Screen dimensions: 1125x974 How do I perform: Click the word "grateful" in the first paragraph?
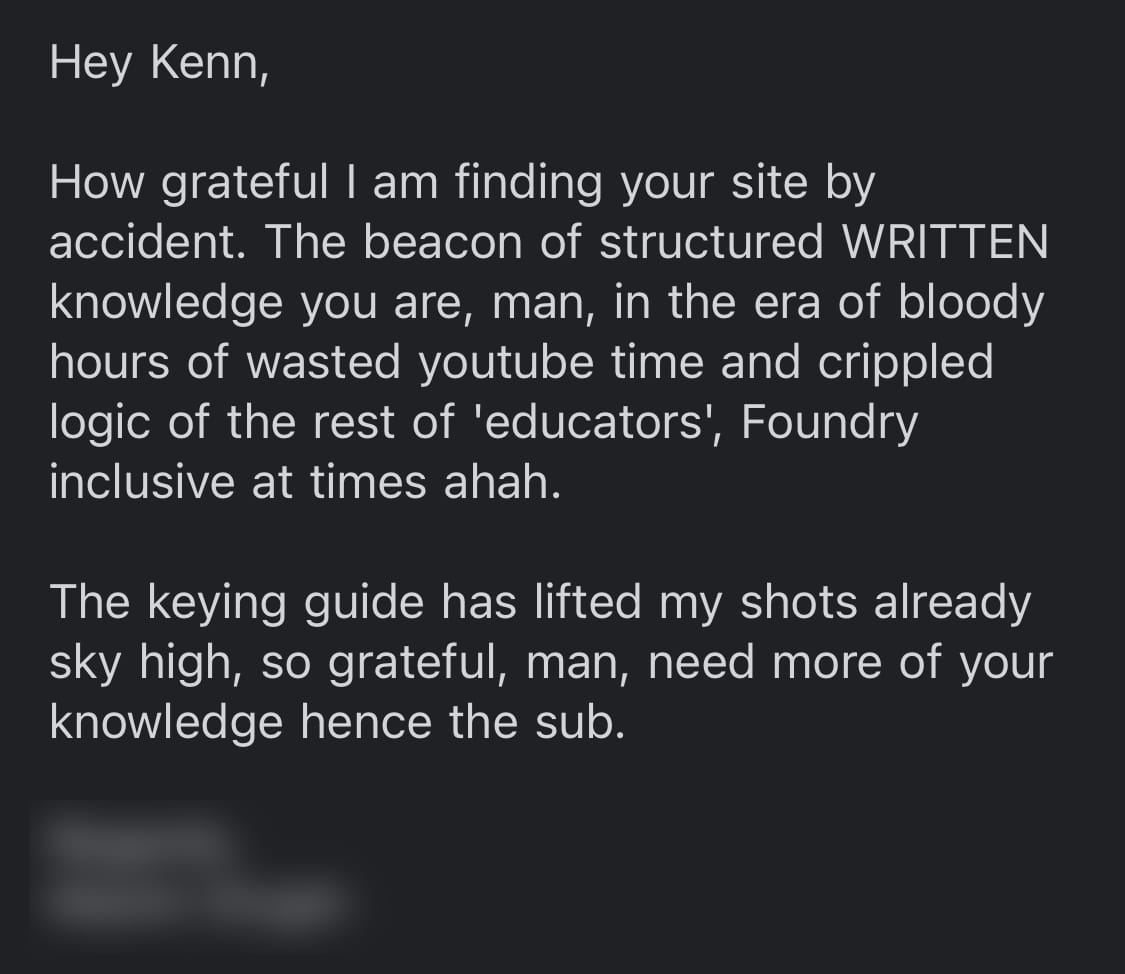tap(244, 183)
